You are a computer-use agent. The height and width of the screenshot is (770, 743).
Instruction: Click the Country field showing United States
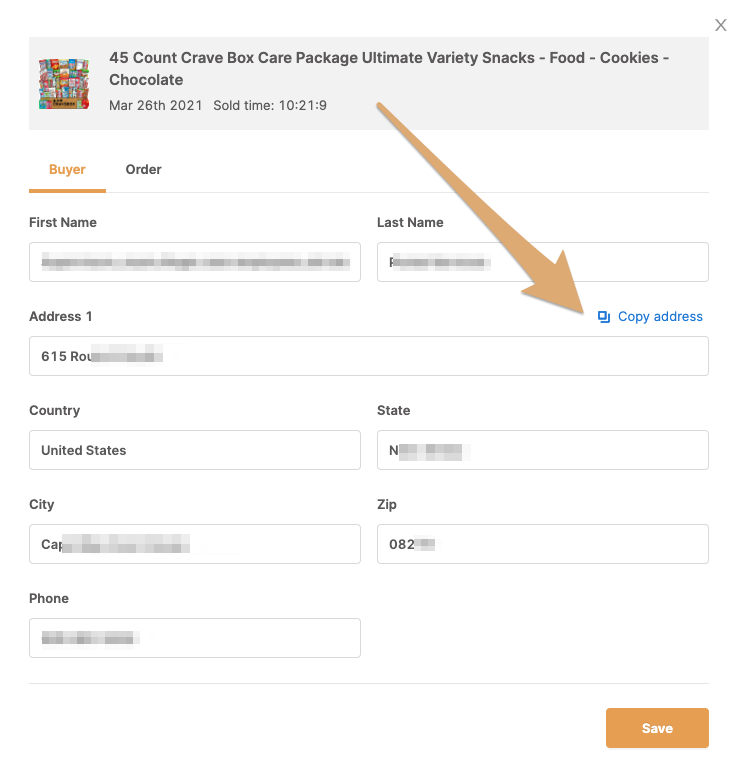195,450
